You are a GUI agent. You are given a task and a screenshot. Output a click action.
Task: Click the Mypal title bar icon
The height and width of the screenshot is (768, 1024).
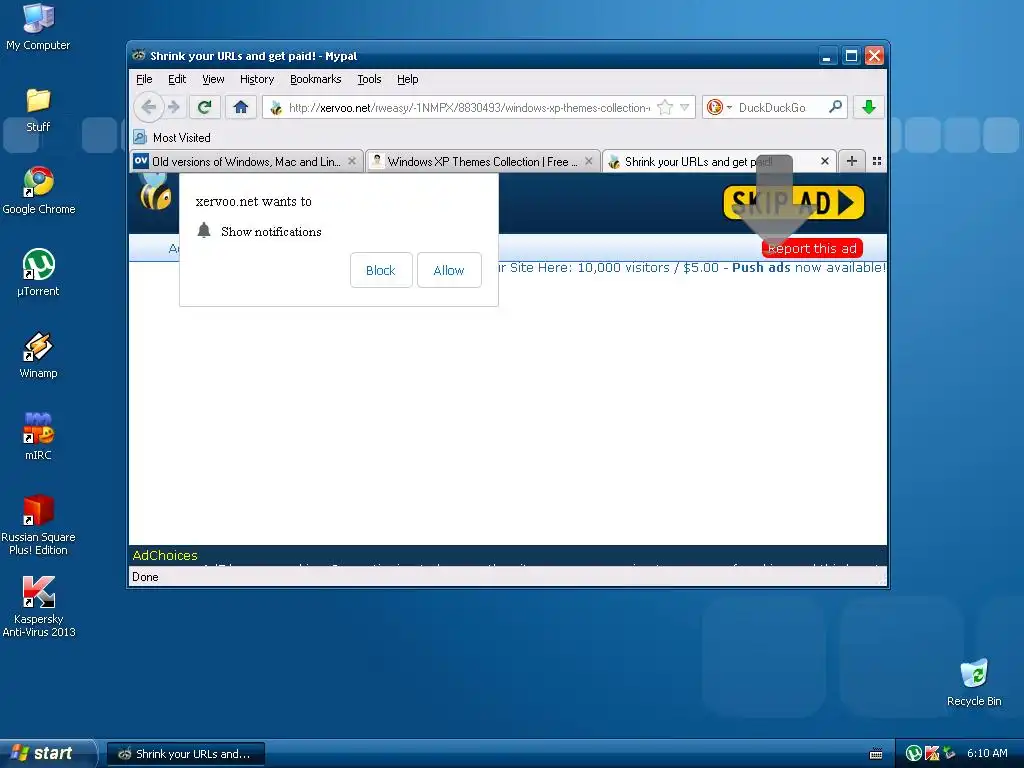point(138,56)
